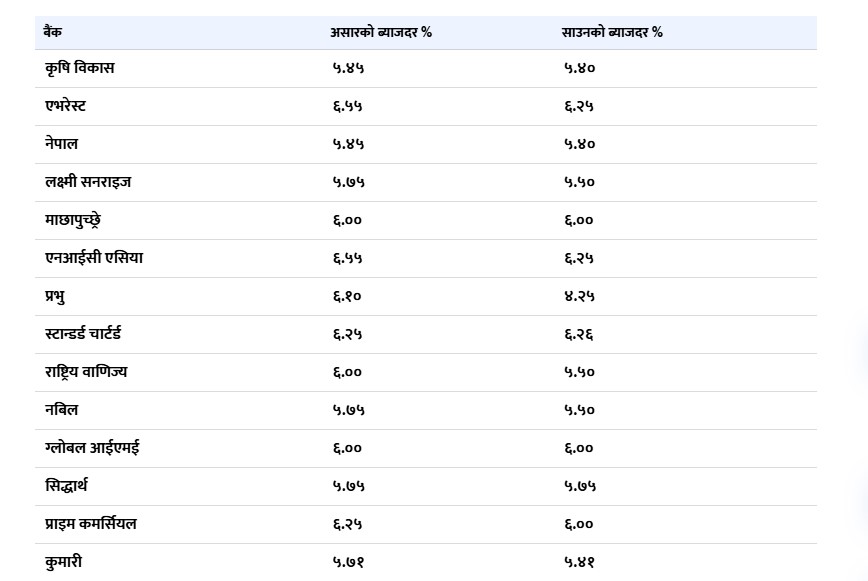Click कुमारी's असार rate ५.७१

pos(348,562)
